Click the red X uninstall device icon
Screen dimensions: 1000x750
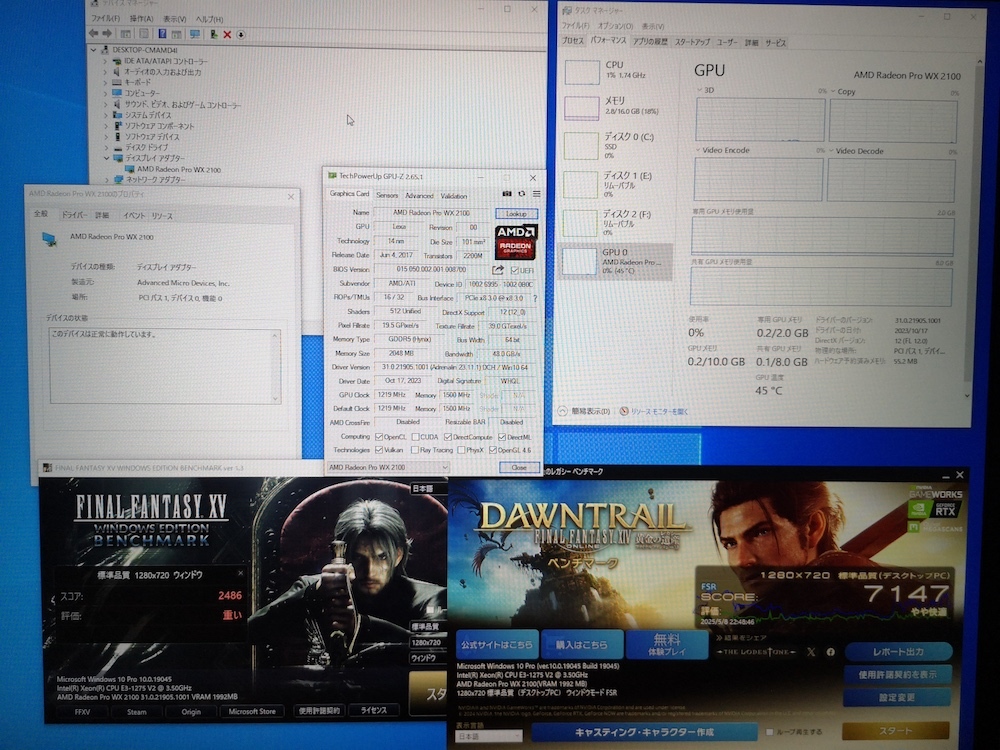227,34
